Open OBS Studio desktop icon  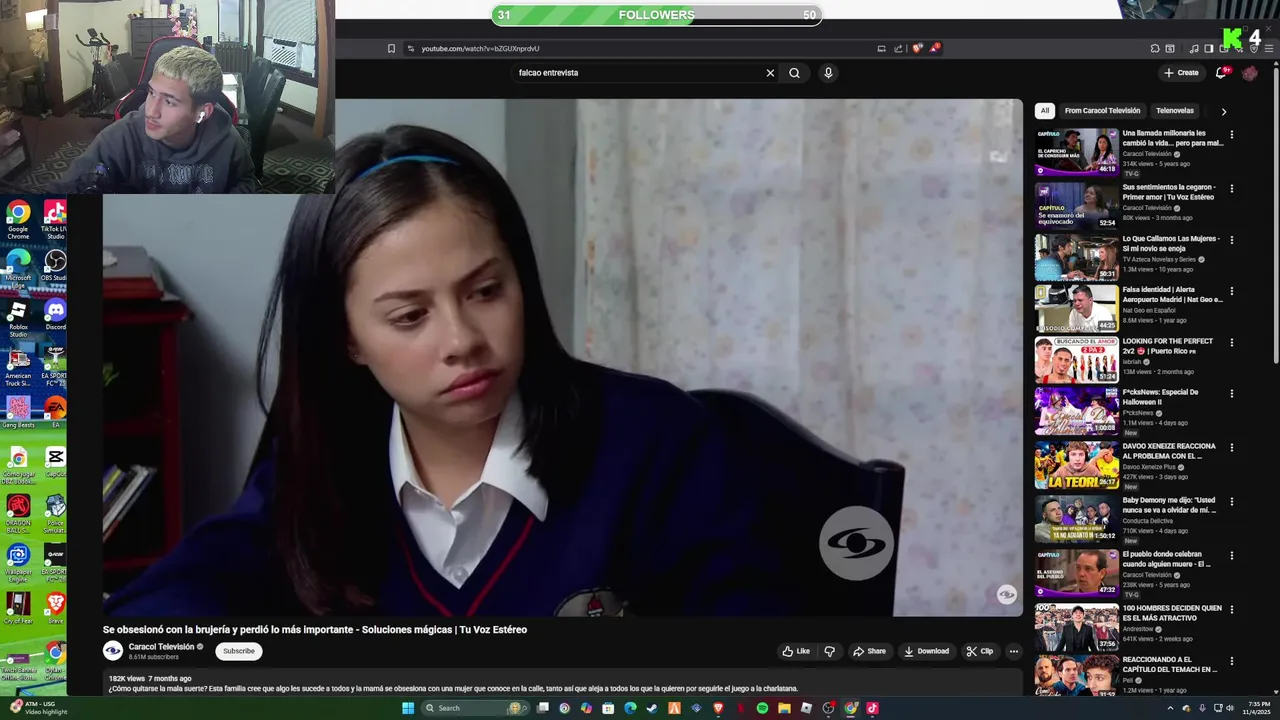coord(54,266)
